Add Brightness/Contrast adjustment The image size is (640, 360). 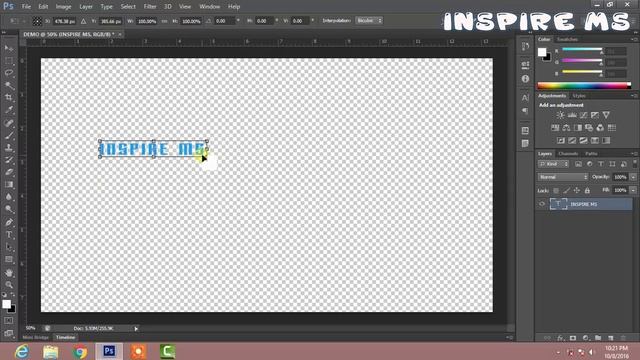560,115
